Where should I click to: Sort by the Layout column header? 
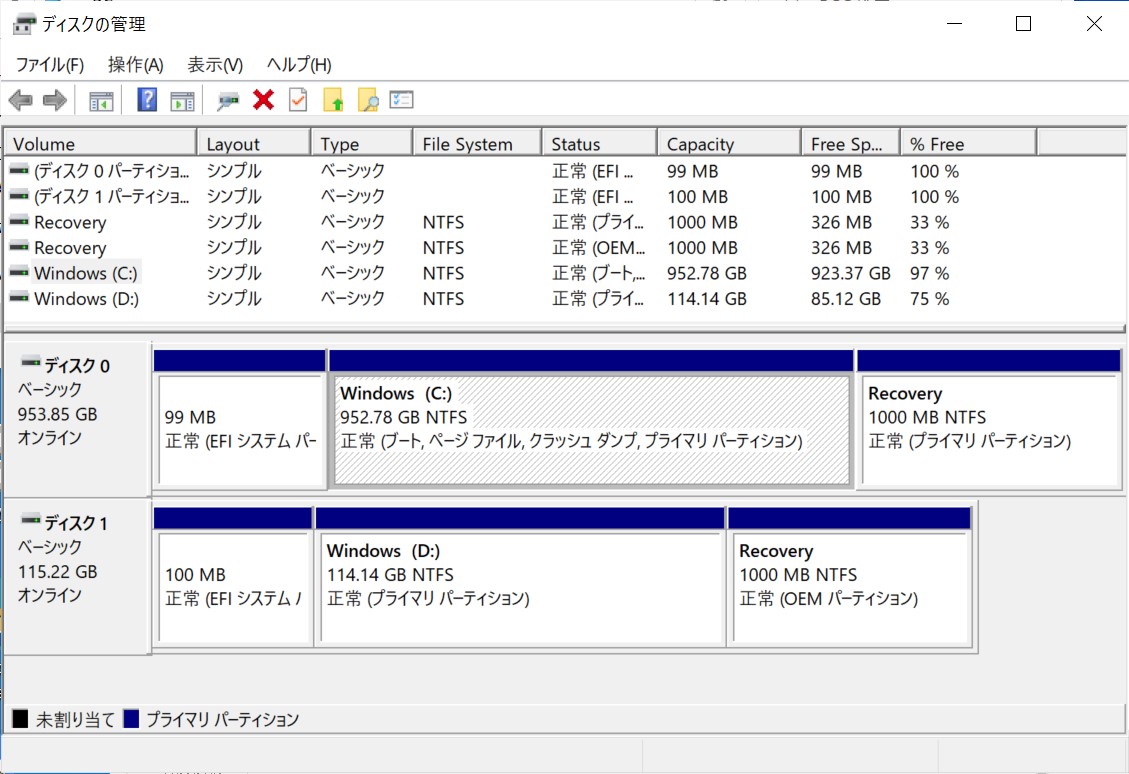[254, 144]
